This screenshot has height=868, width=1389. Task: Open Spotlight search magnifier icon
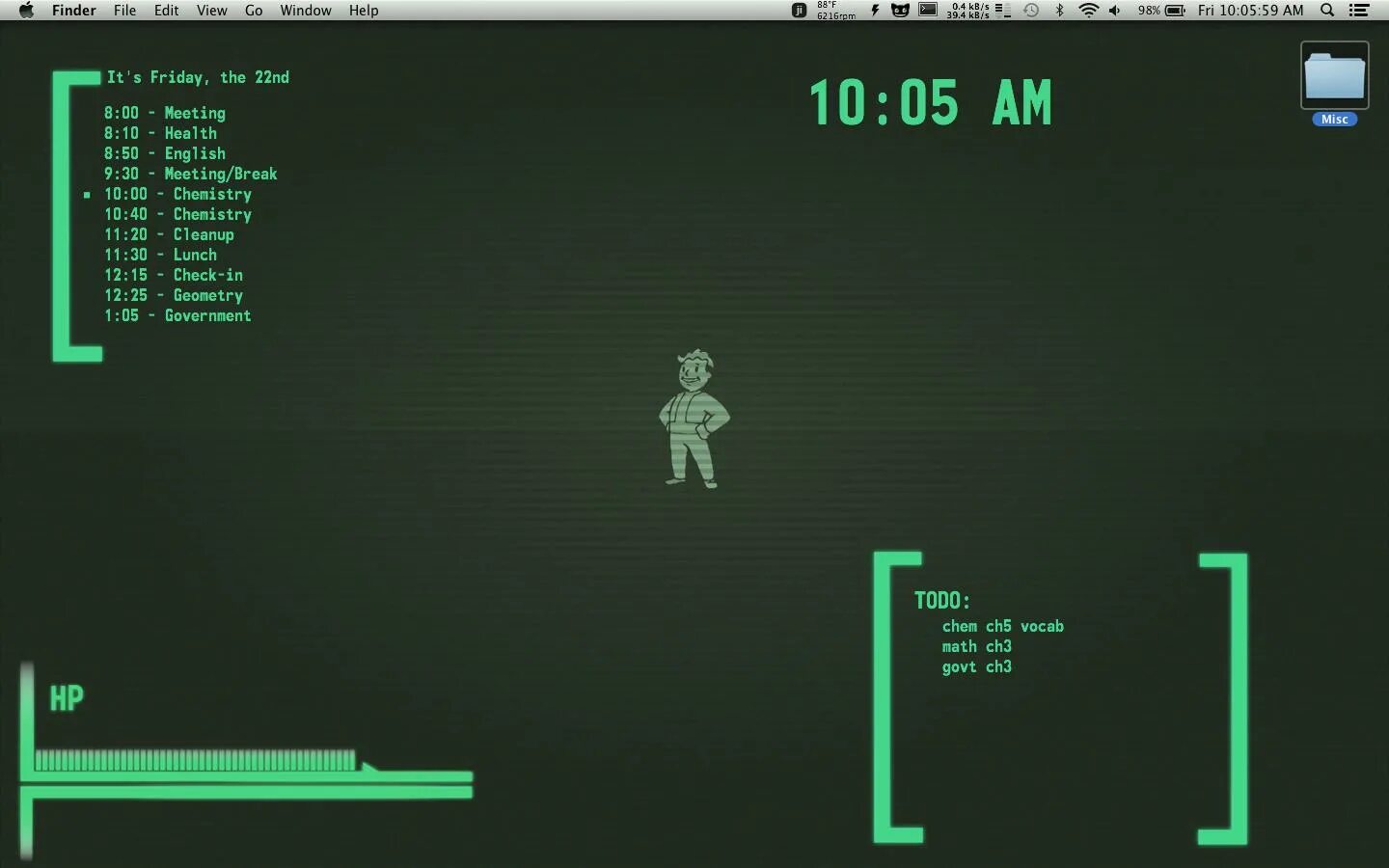pos(1327,11)
